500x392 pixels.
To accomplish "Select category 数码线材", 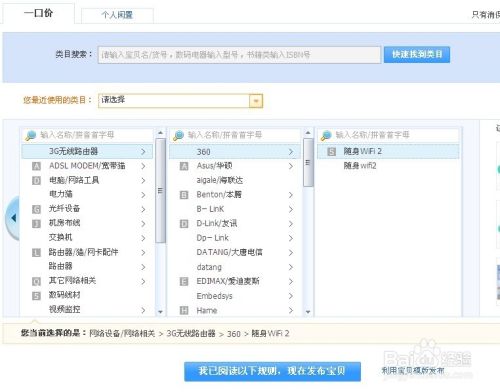I will pyautogui.click(x=87, y=295).
